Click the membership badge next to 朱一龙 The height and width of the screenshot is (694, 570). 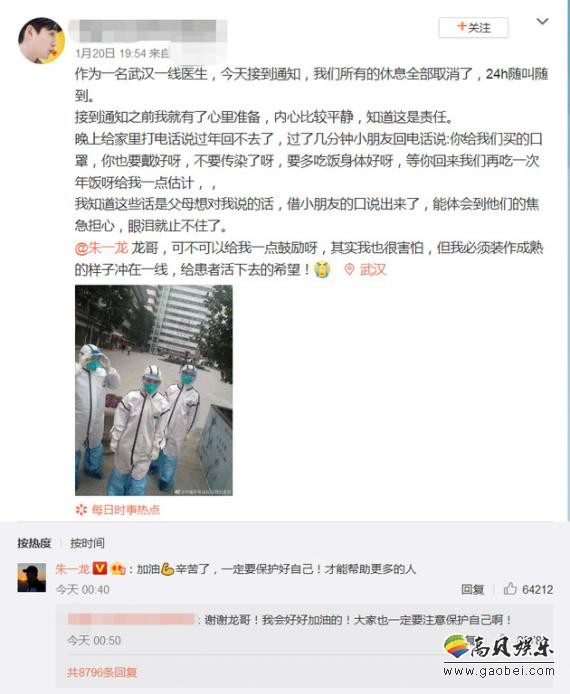click(x=117, y=568)
